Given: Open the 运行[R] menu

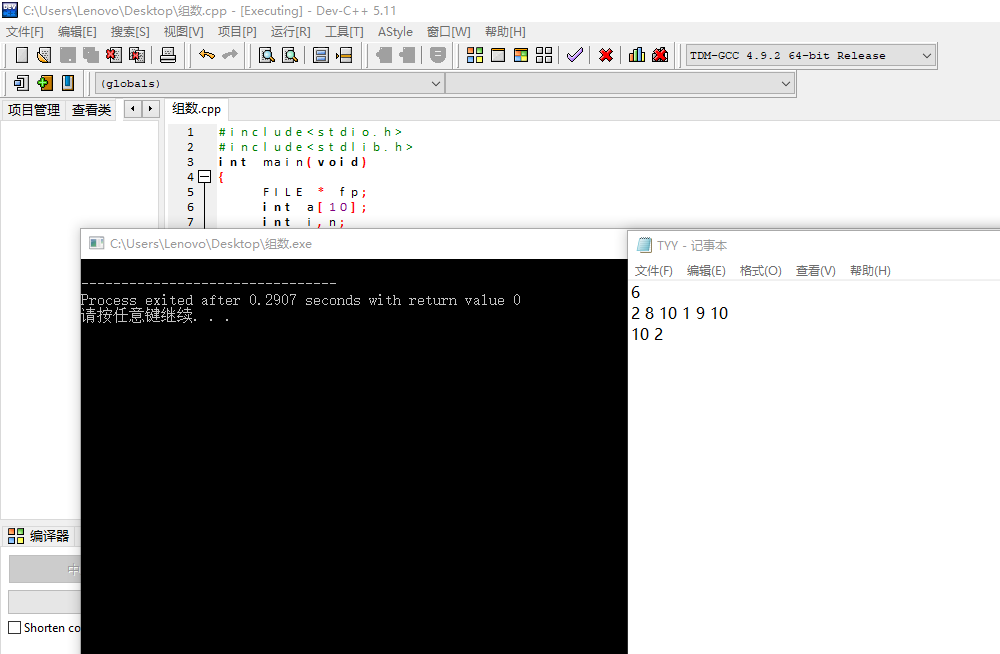Looking at the screenshot, I should click(291, 32).
